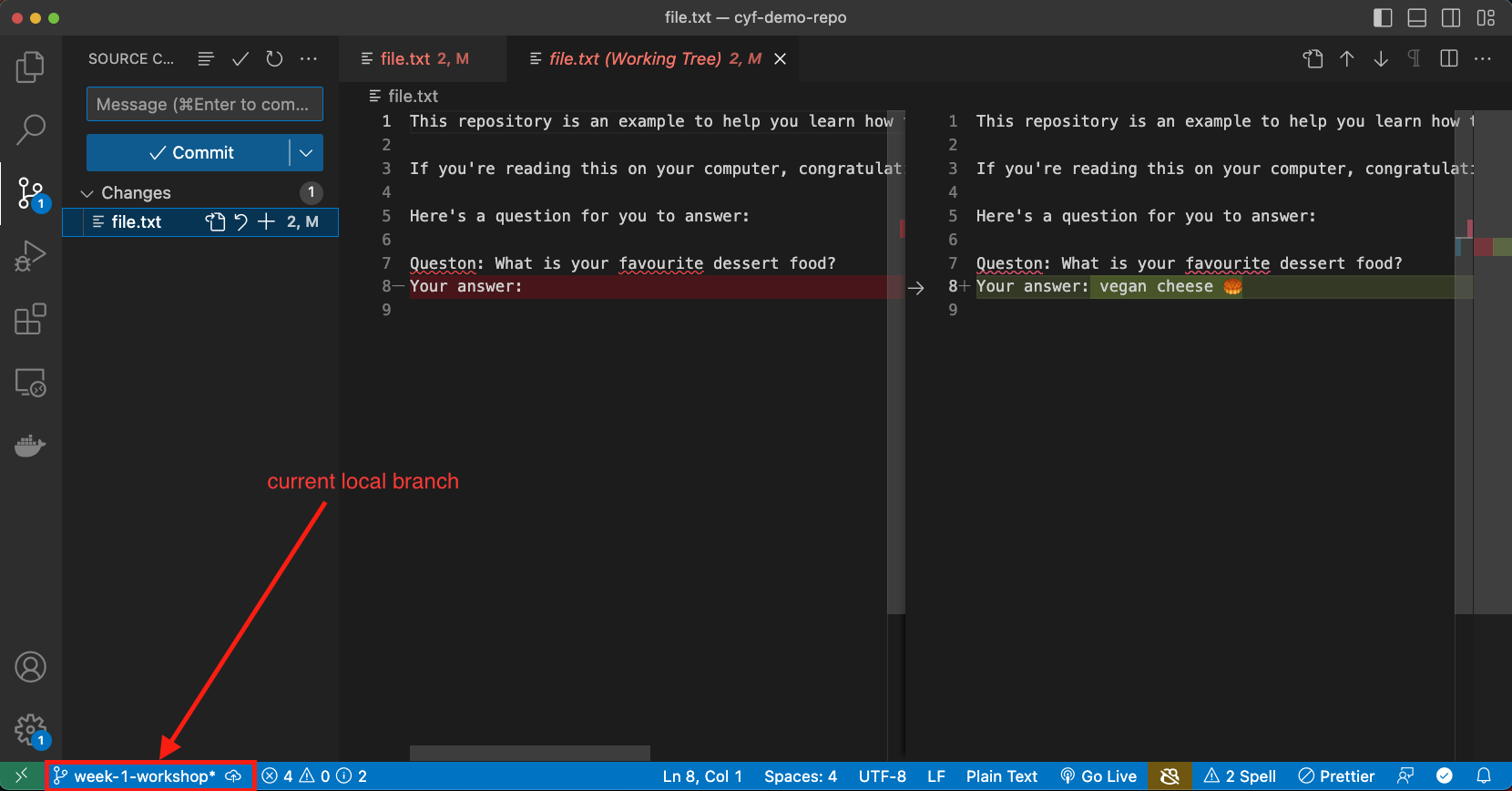Open Commit button dropdown arrow

(306, 153)
